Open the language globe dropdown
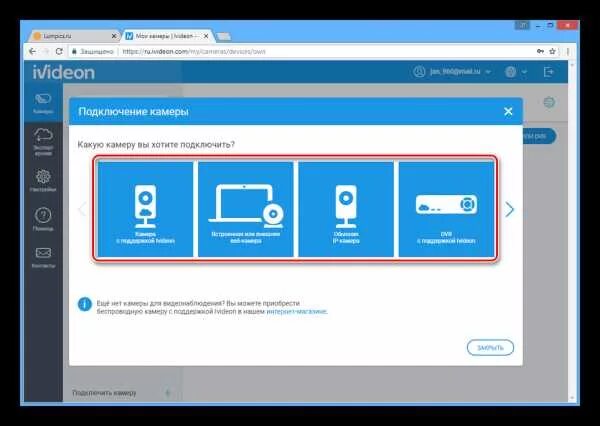The width and height of the screenshot is (600, 426). point(516,72)
